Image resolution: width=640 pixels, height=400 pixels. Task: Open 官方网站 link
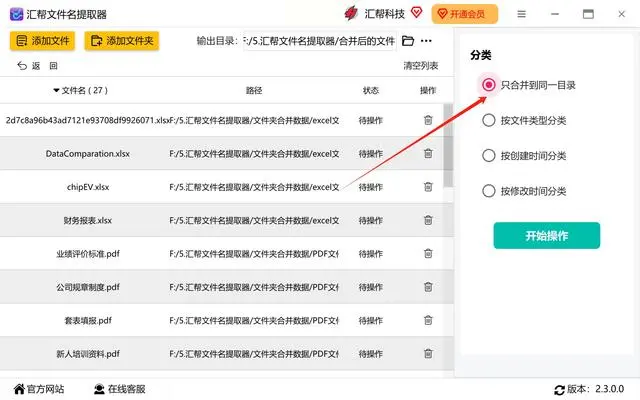coord(39,389)
